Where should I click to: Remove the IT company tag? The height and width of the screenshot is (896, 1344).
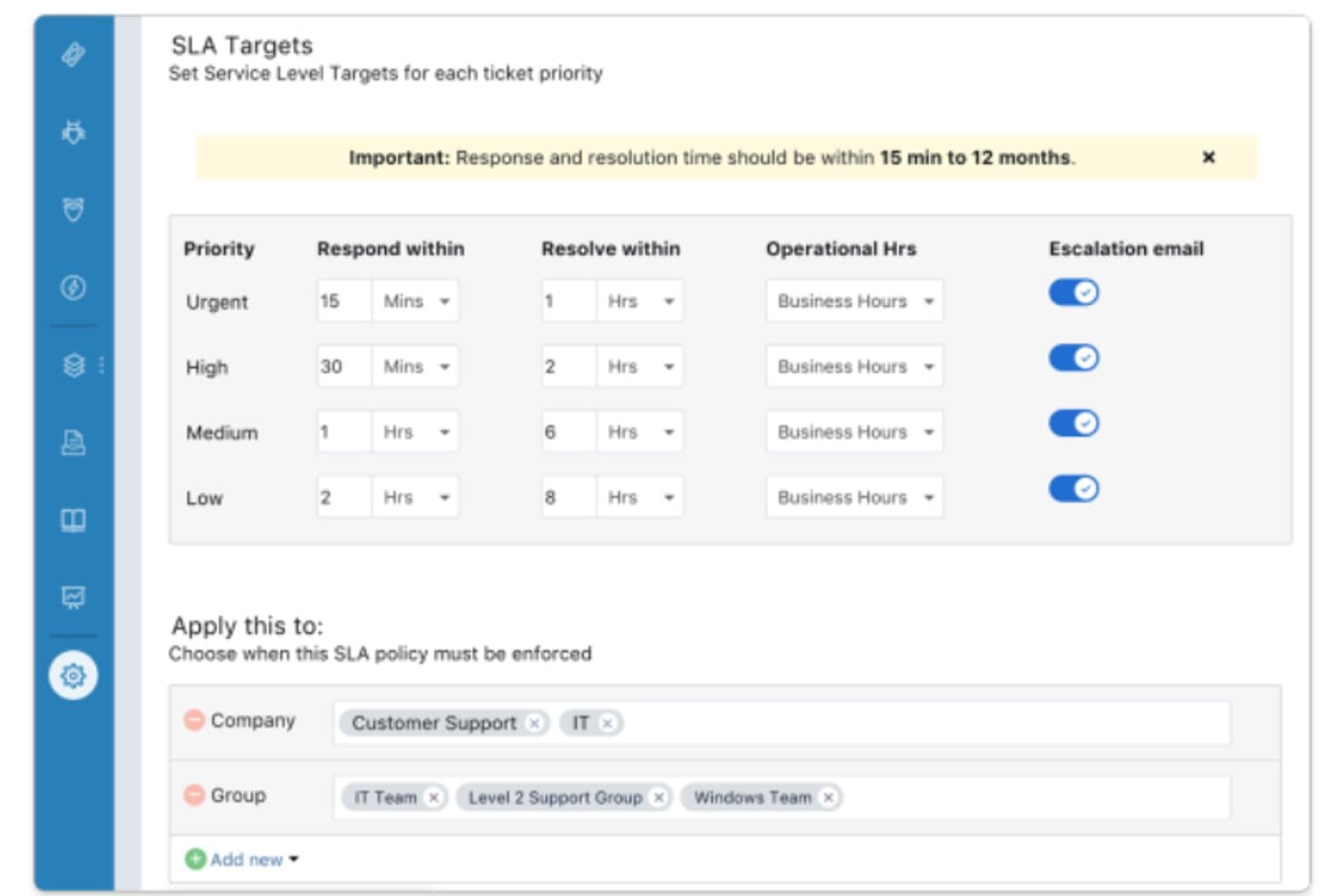pyautogui.click(x=608, y=724)
